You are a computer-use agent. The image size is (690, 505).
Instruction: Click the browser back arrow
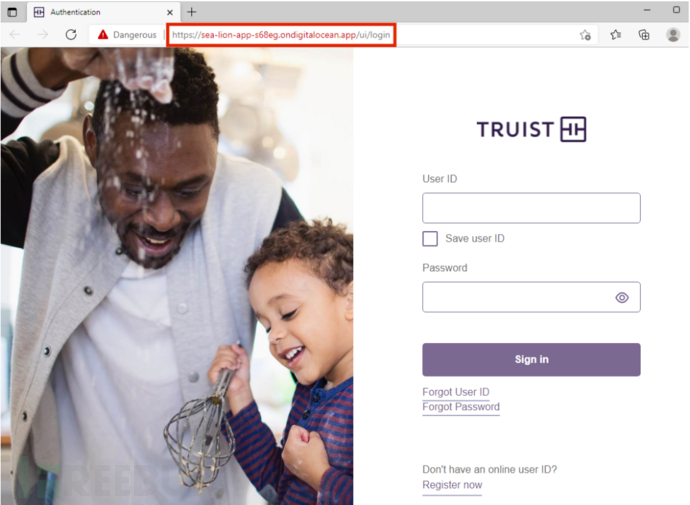tap(15, 34)
